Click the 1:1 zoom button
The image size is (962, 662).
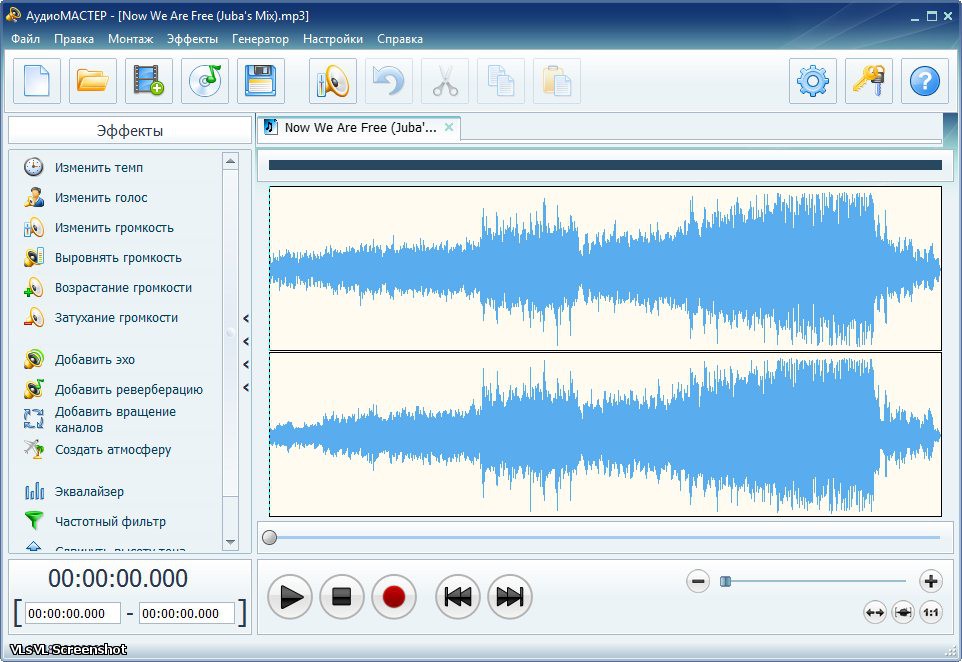coord(931,612)
